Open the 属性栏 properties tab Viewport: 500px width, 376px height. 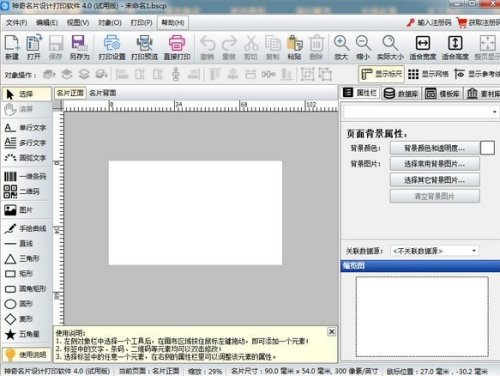pos(360,93)
